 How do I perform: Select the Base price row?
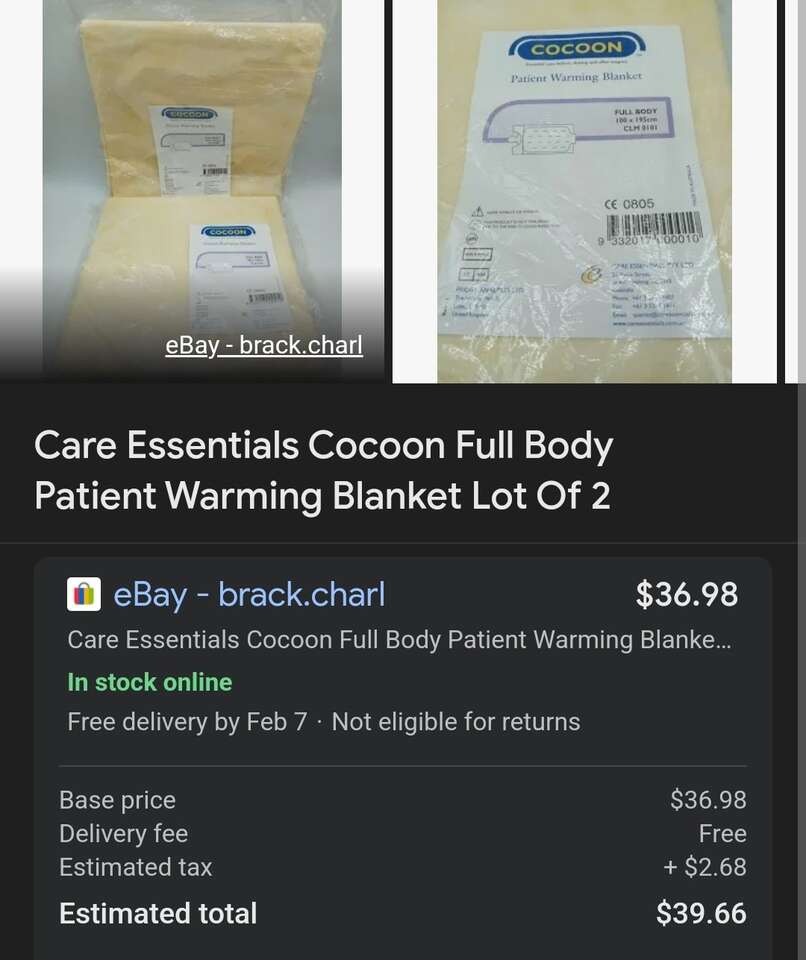point(403,800)
